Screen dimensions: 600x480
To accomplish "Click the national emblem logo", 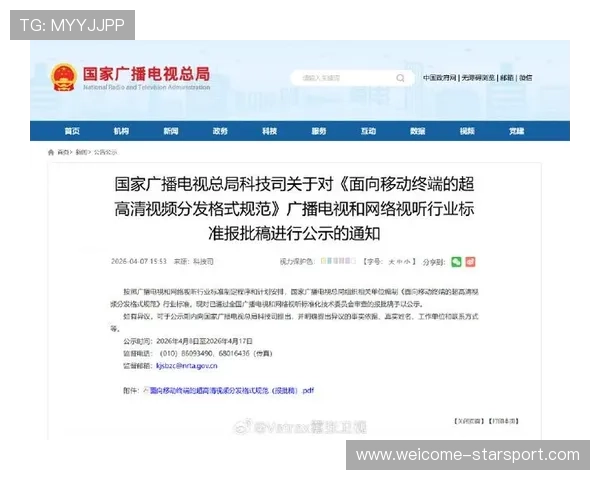I will [x=63, y=77].
